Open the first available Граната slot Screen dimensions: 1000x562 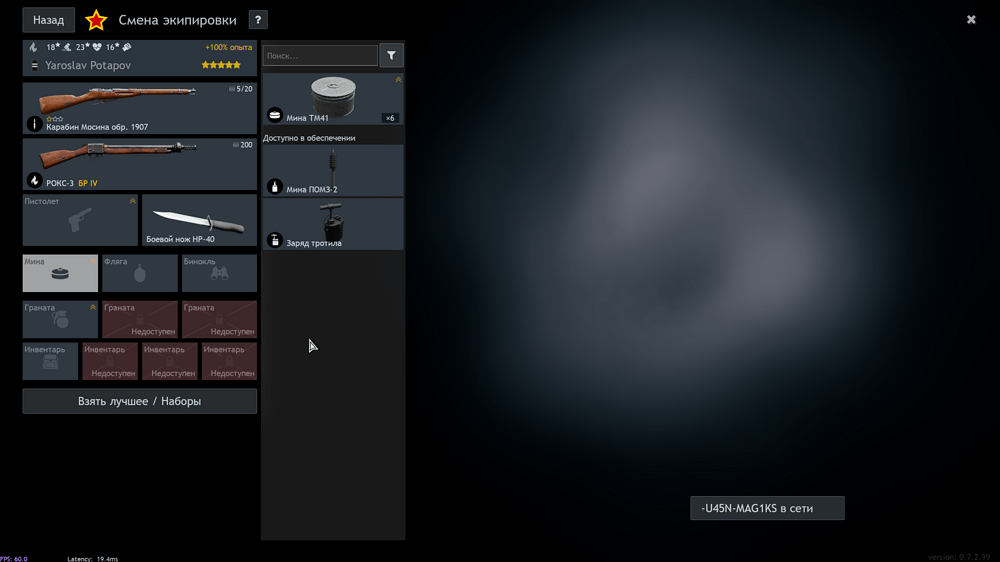coord(60,320)
